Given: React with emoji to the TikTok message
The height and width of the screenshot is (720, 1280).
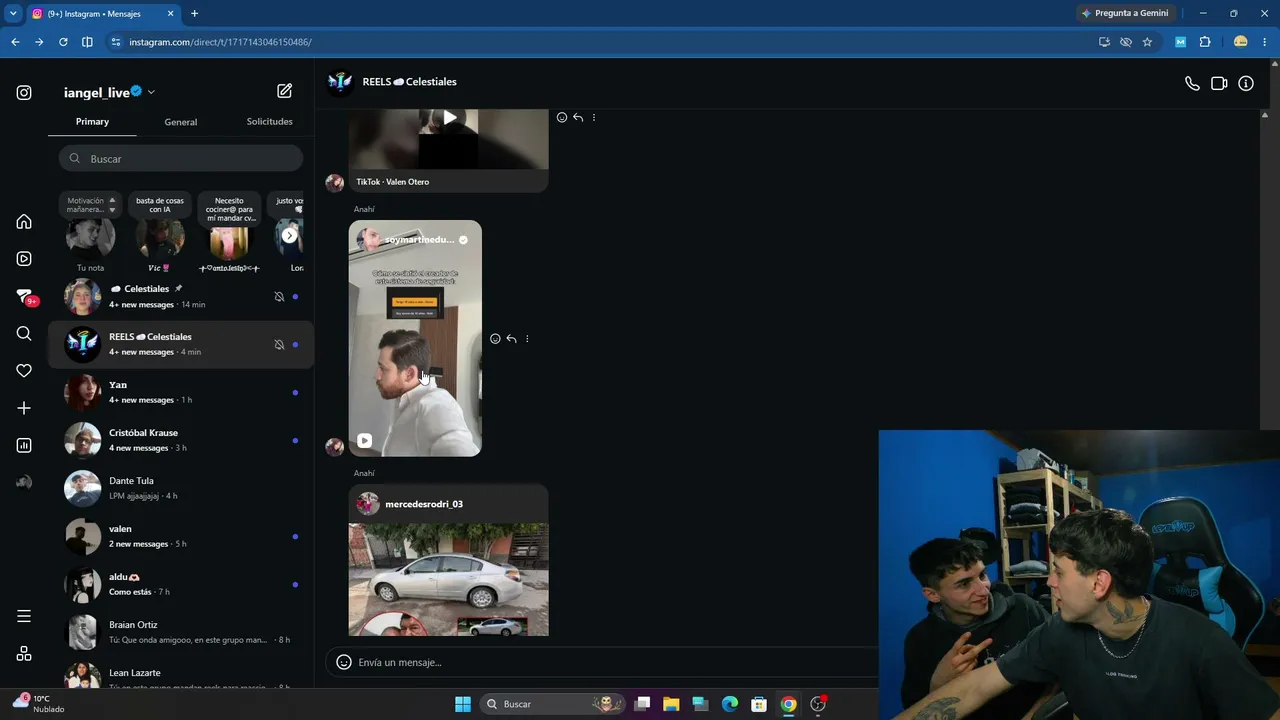Looking at the screenshot, I should [562, 118].
